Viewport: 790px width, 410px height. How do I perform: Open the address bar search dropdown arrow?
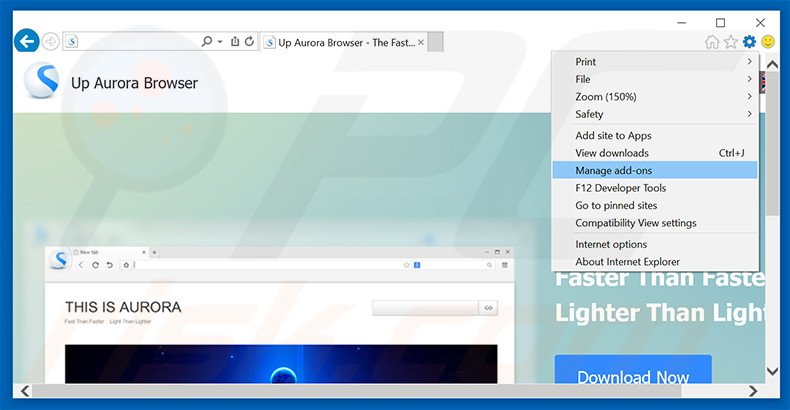(220, 42)
